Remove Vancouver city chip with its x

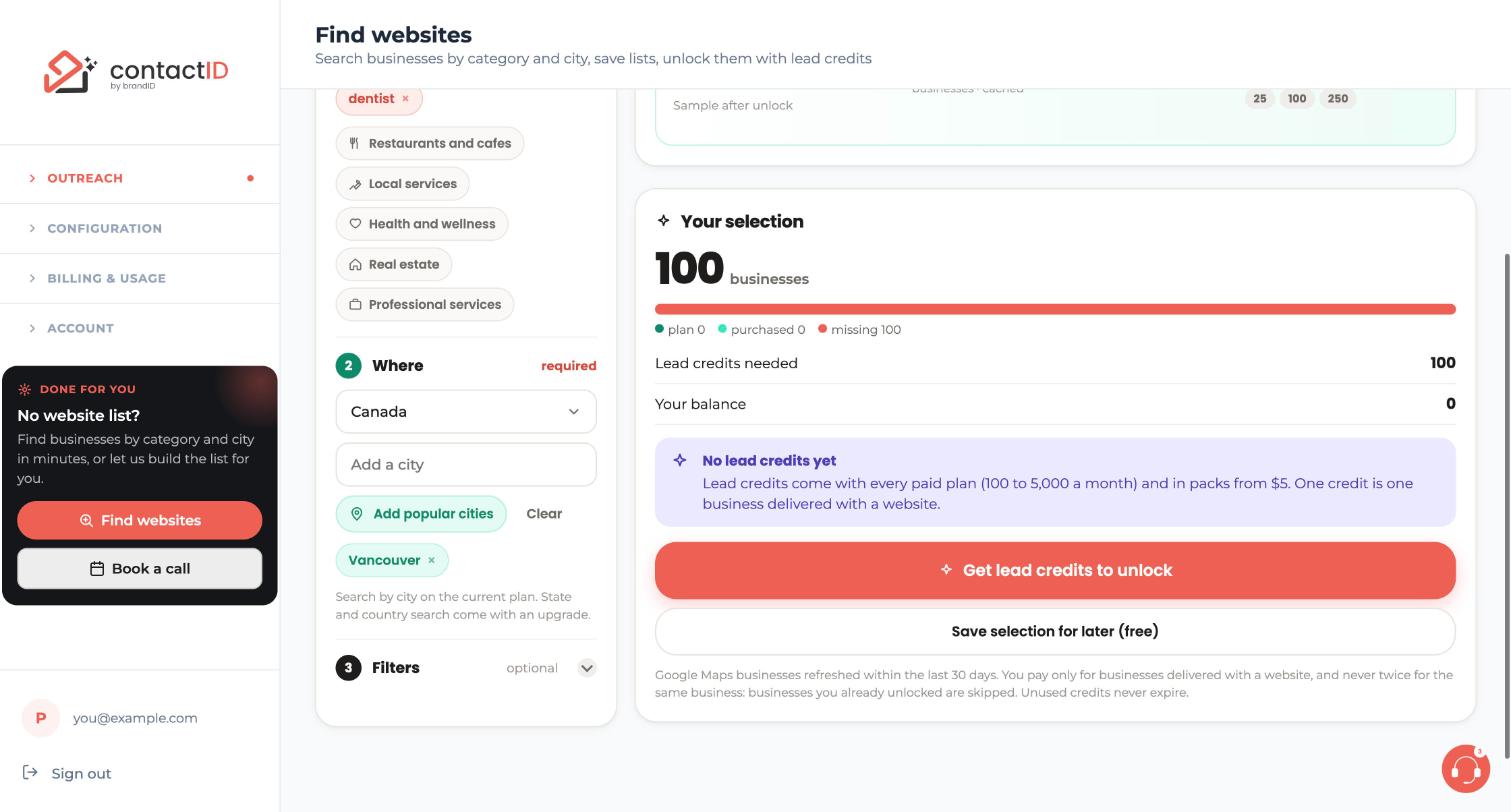(432, 561)
